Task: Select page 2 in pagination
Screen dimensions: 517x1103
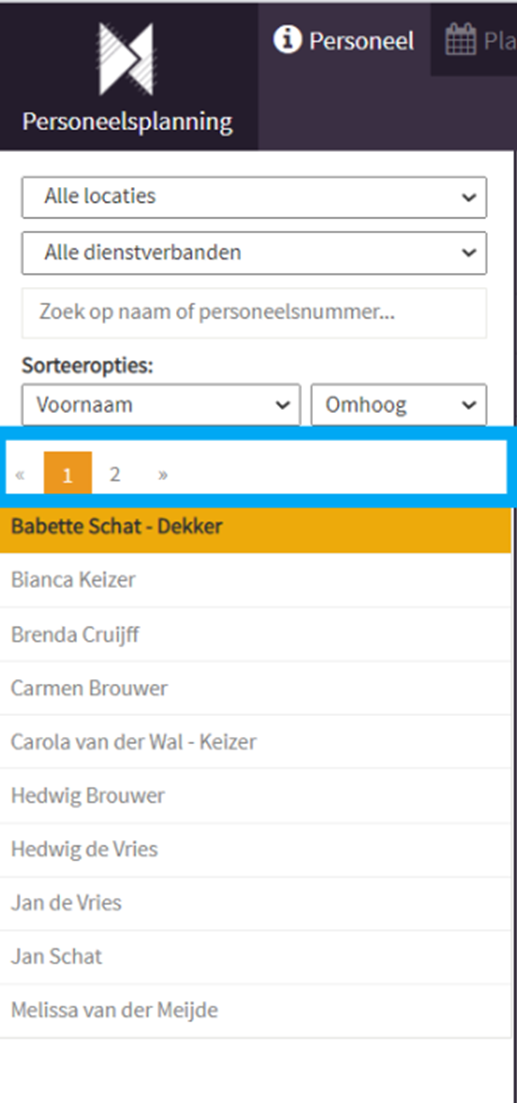Action: (x=115, y=475)
